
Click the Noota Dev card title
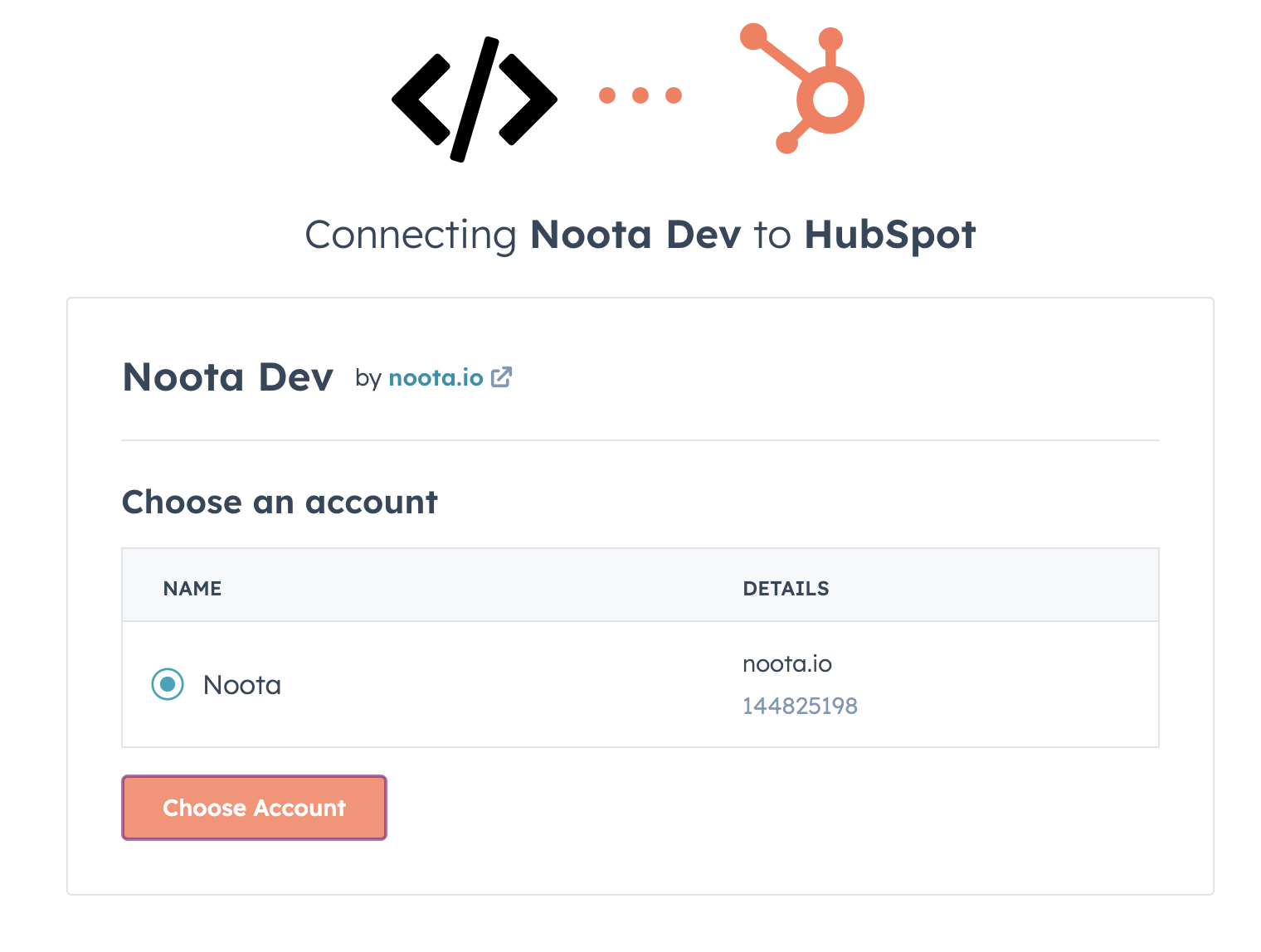[x=228, y=377]
